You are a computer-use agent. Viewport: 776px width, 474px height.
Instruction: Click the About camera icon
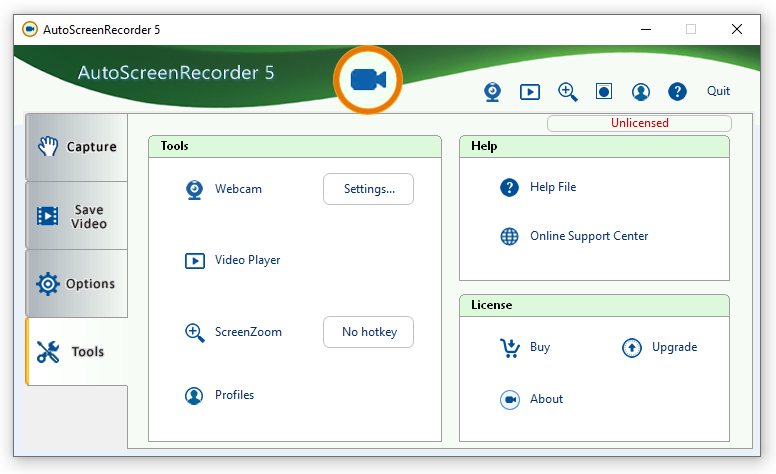[x=510, y=400]
